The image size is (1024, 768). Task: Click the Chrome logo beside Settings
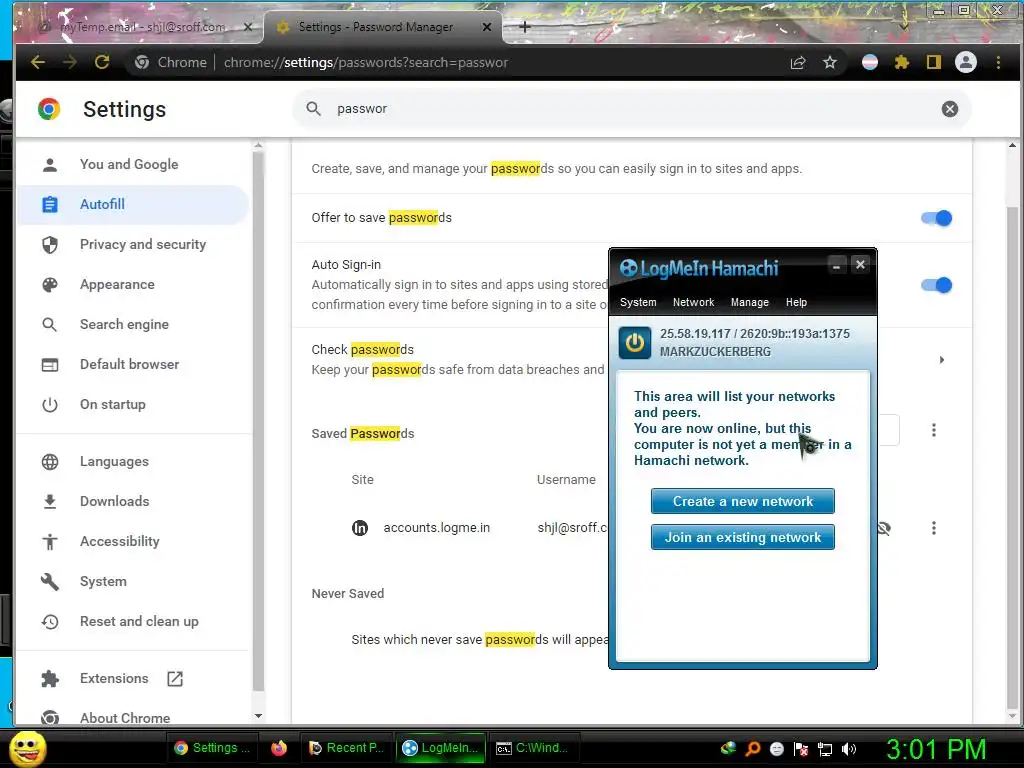click(x=49, y=109)
